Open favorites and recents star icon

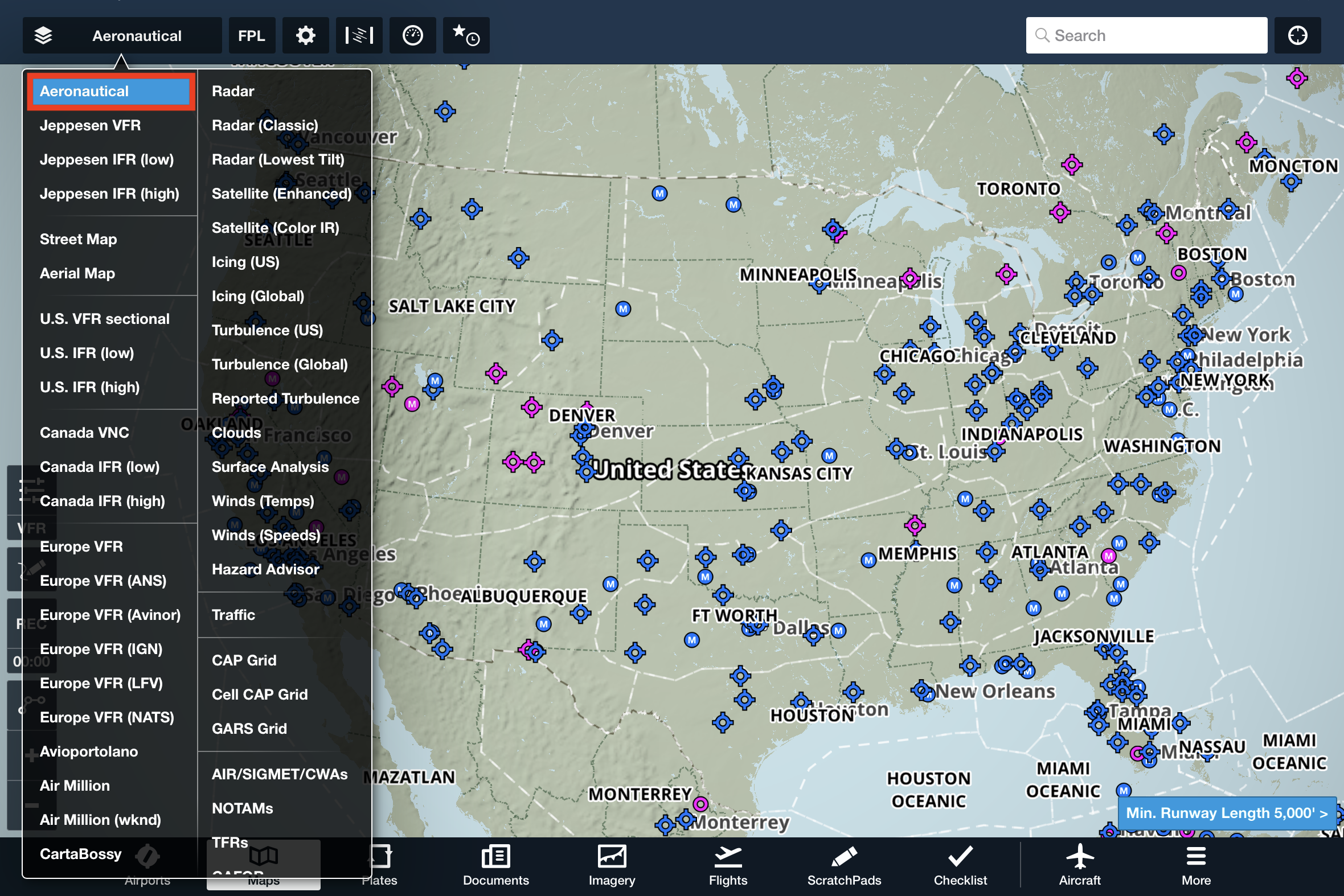coord(466,35)
